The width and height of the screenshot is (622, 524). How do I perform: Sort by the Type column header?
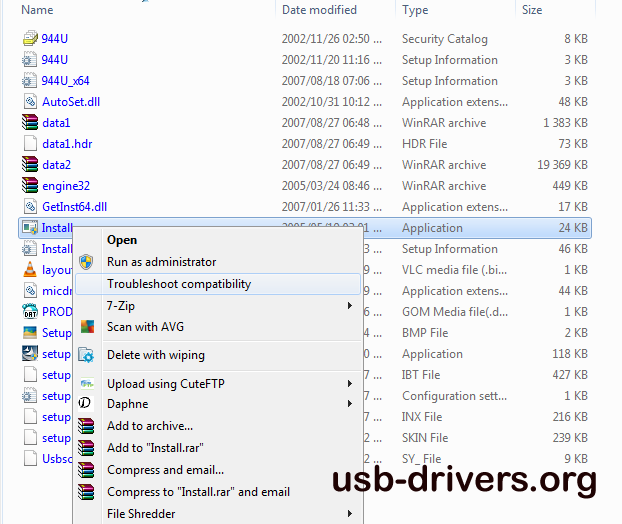tap(415, 10)
